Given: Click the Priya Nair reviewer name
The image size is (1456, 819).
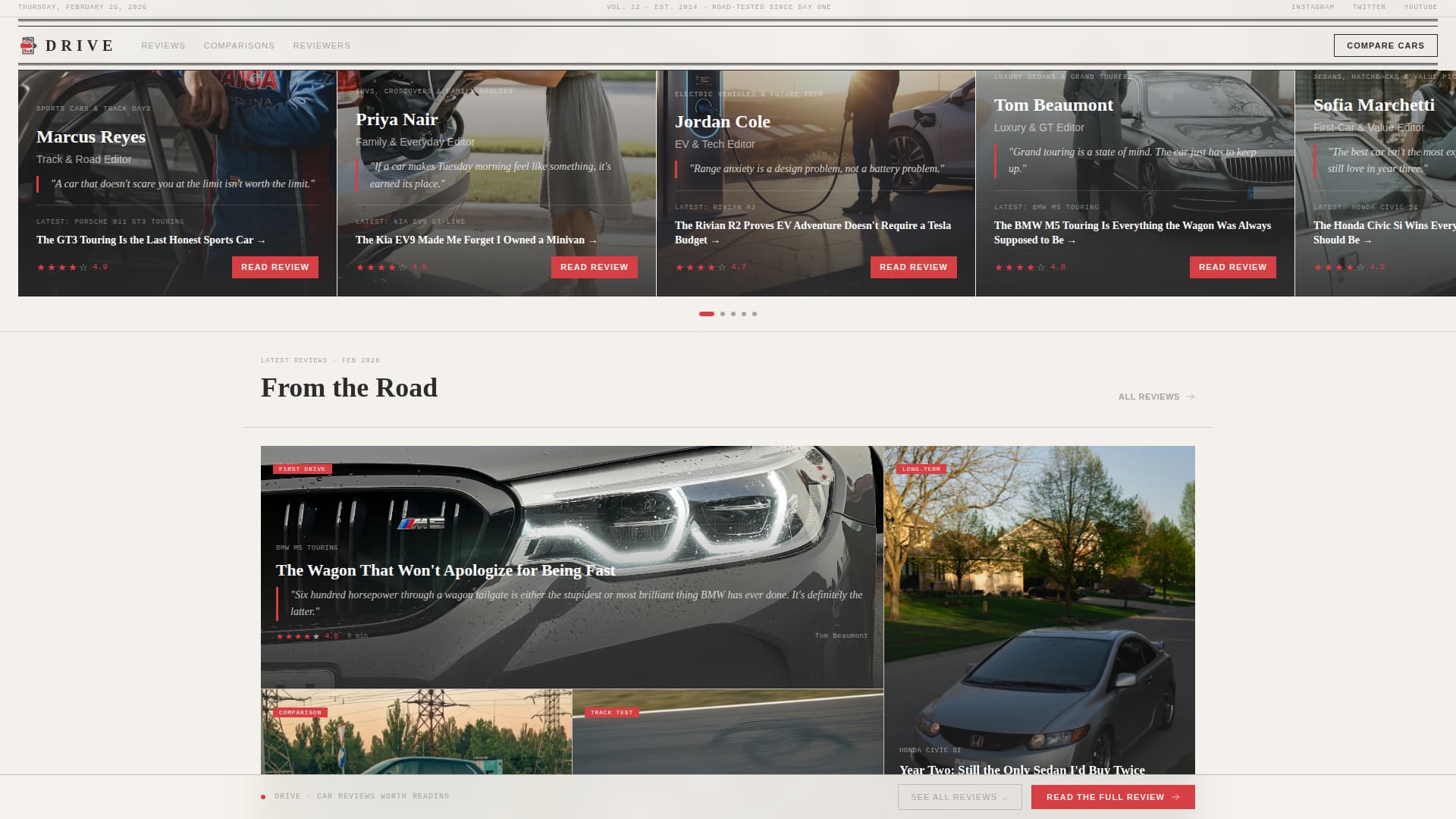Looking at the screenshot, I should point(397,120).
